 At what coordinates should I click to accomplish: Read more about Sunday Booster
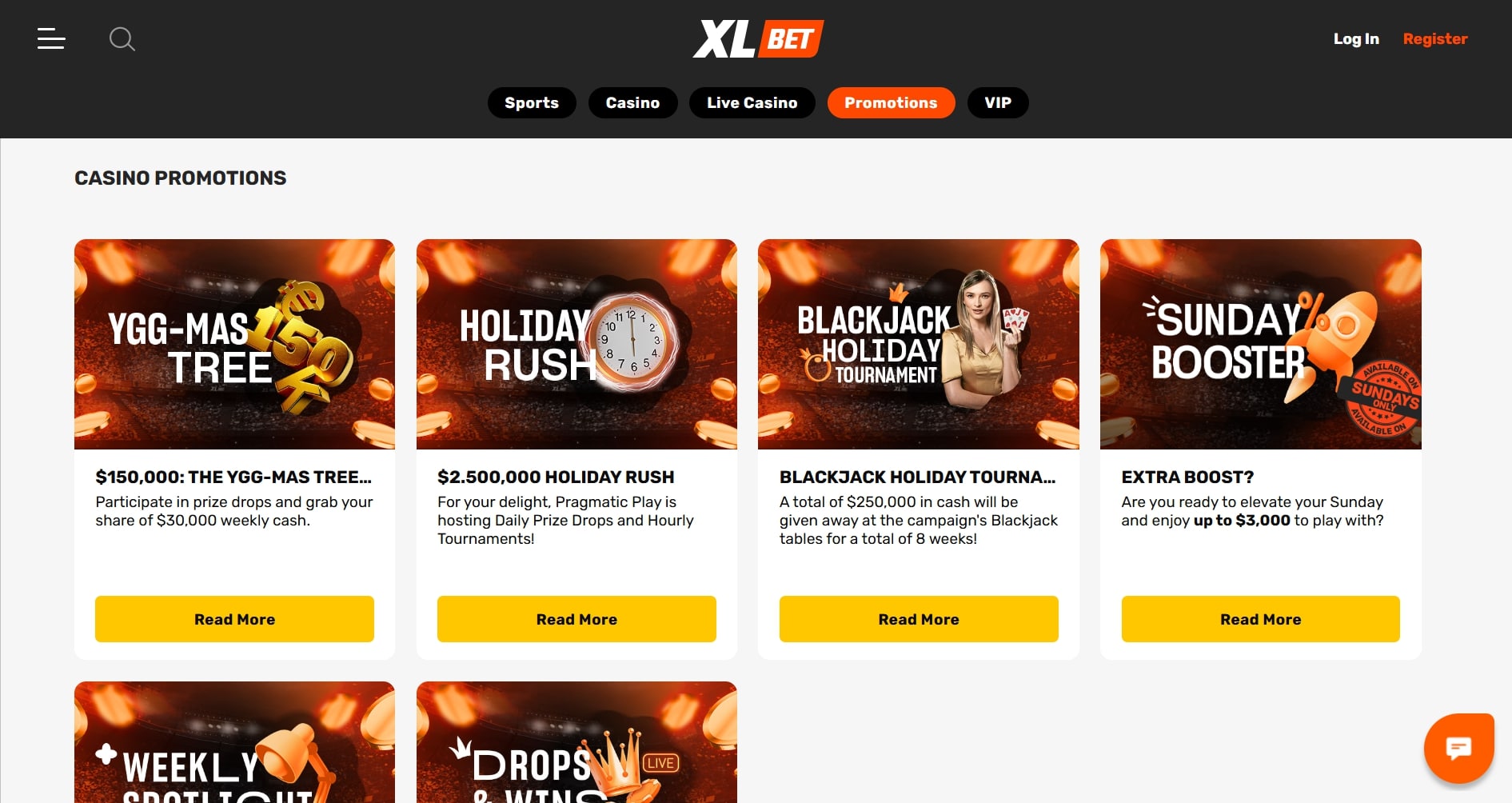[x=1261, y=619]
